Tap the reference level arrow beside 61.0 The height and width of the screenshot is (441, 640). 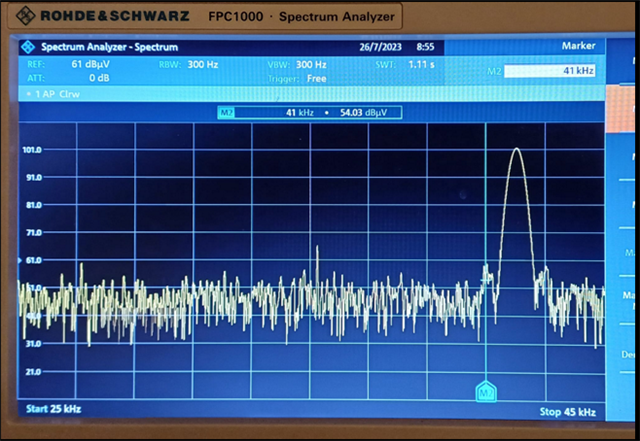(20, 260)
